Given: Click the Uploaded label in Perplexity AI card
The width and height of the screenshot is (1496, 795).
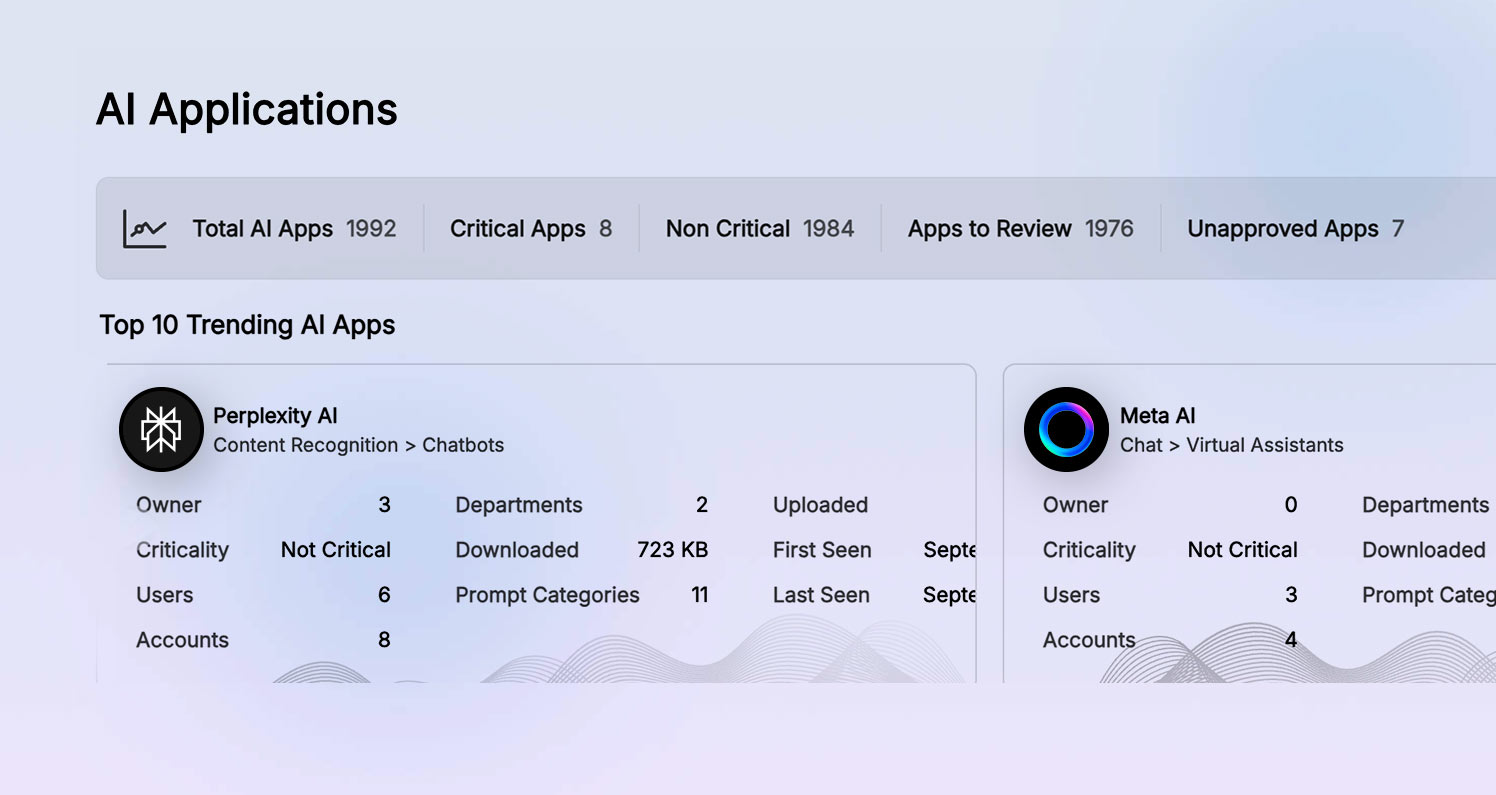Looking at the screenshot, I should pos(820,505).
